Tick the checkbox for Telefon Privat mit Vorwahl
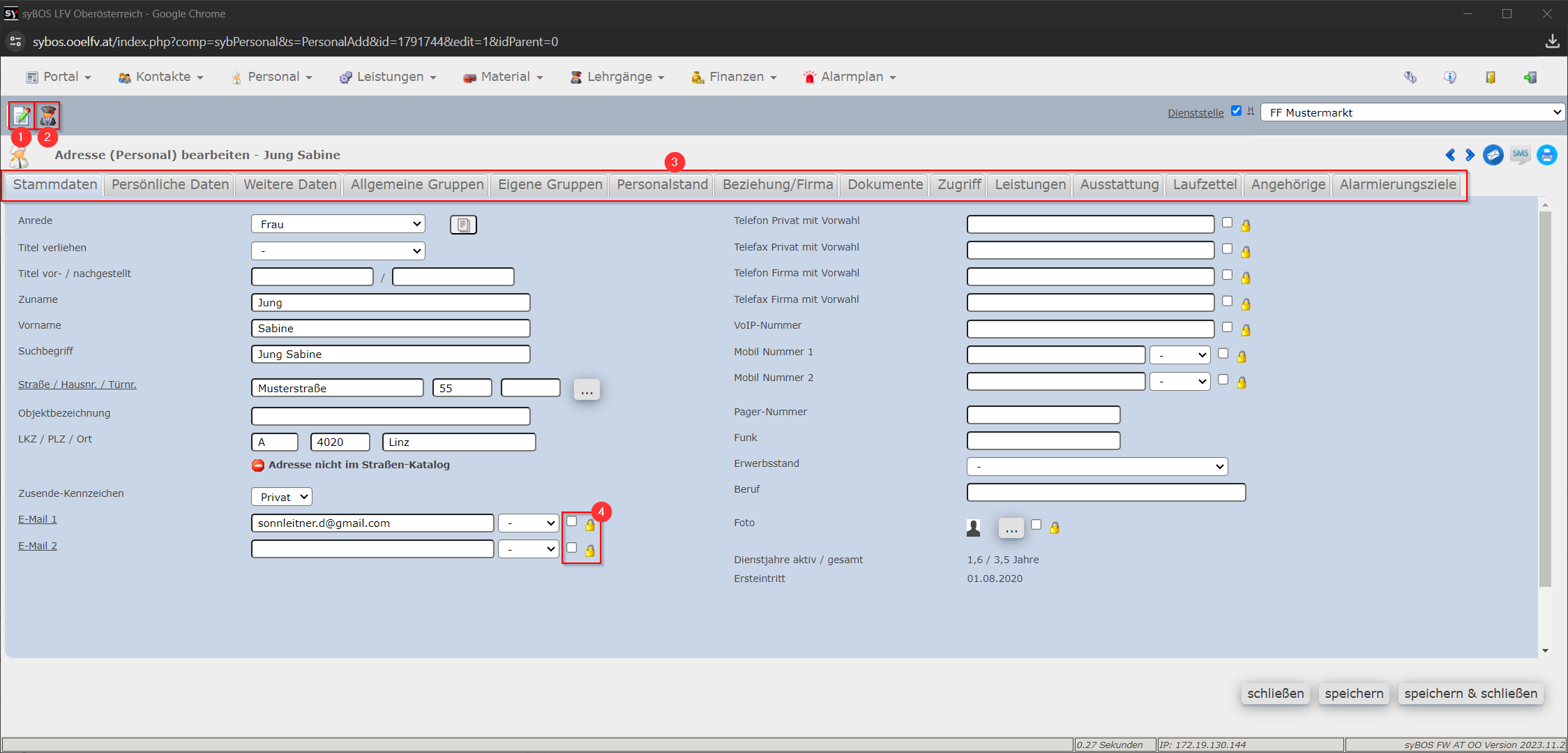The width and height of the screenshot is (1568, 753). (x=1228, y=223)
